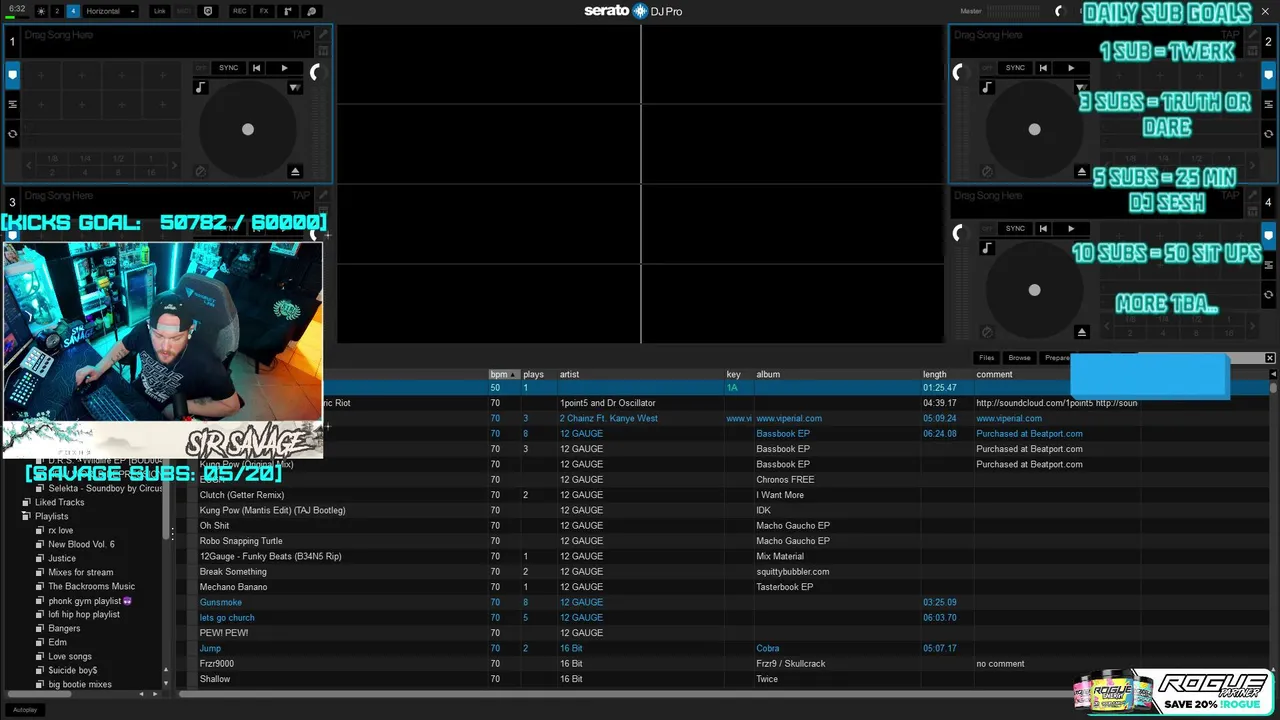Screen dimensions: 1280x720
Task: Select the Liked Tracks crate
Action: coord(60,502)
